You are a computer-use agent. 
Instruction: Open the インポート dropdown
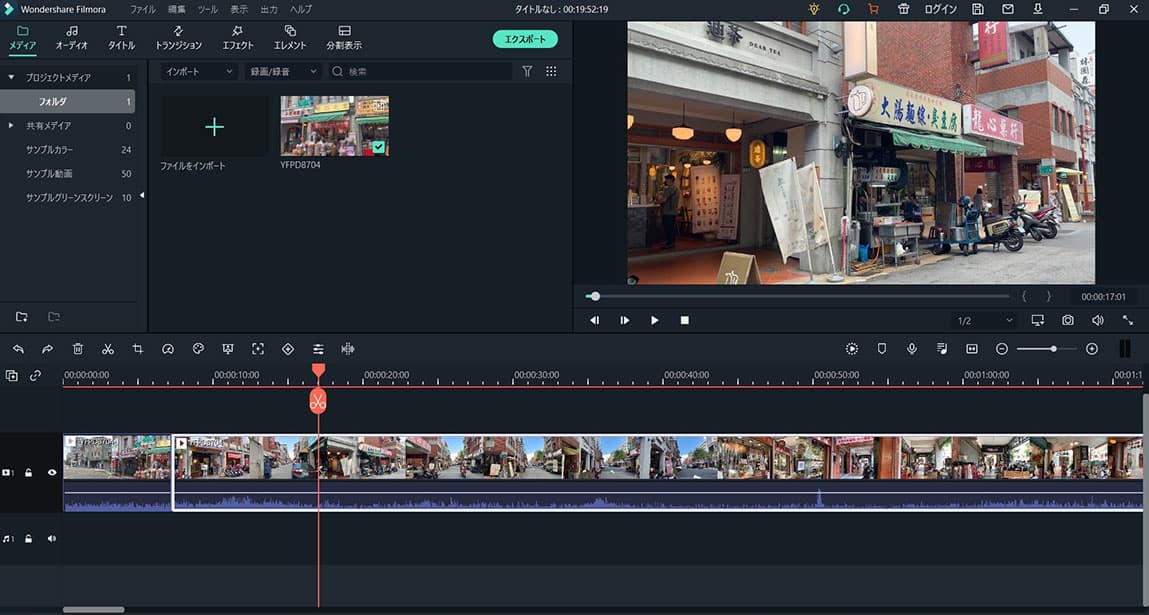(199, 72)
